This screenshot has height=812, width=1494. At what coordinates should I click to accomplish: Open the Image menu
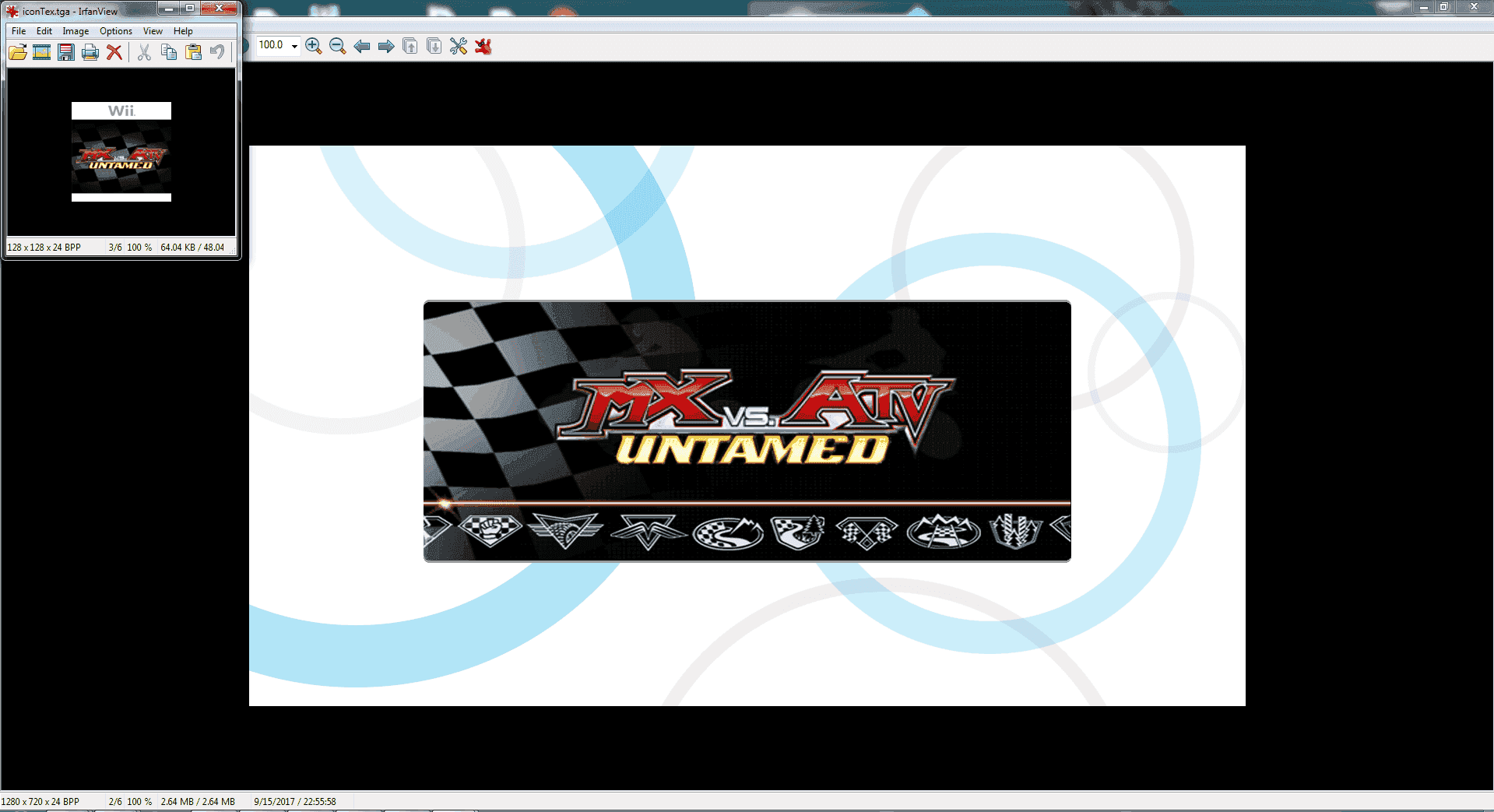click(x=76, y=31)
